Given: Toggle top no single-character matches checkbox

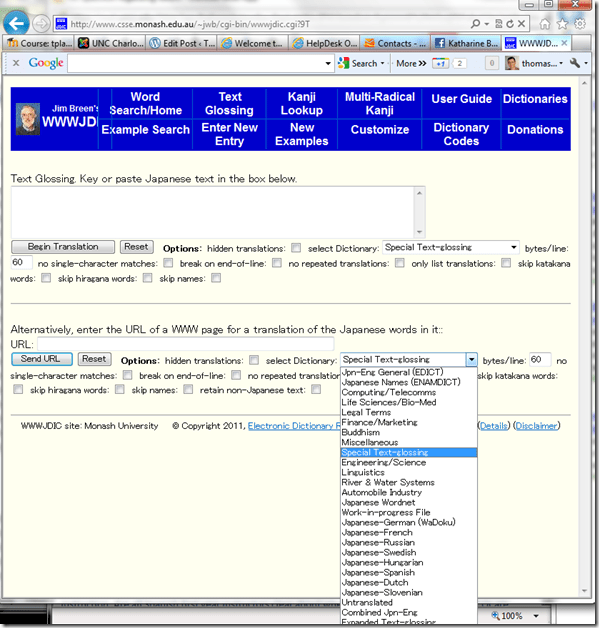Looking at the screenshot, I should [168, 263].
